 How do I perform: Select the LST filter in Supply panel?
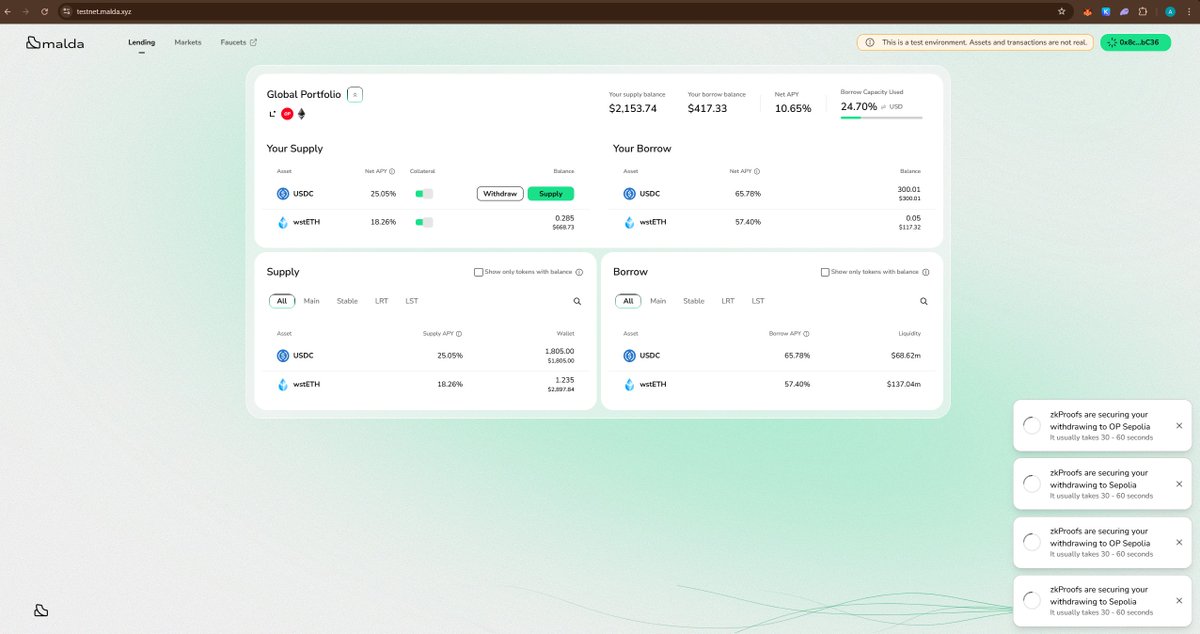pyautogui.click(x=412, y=301)
